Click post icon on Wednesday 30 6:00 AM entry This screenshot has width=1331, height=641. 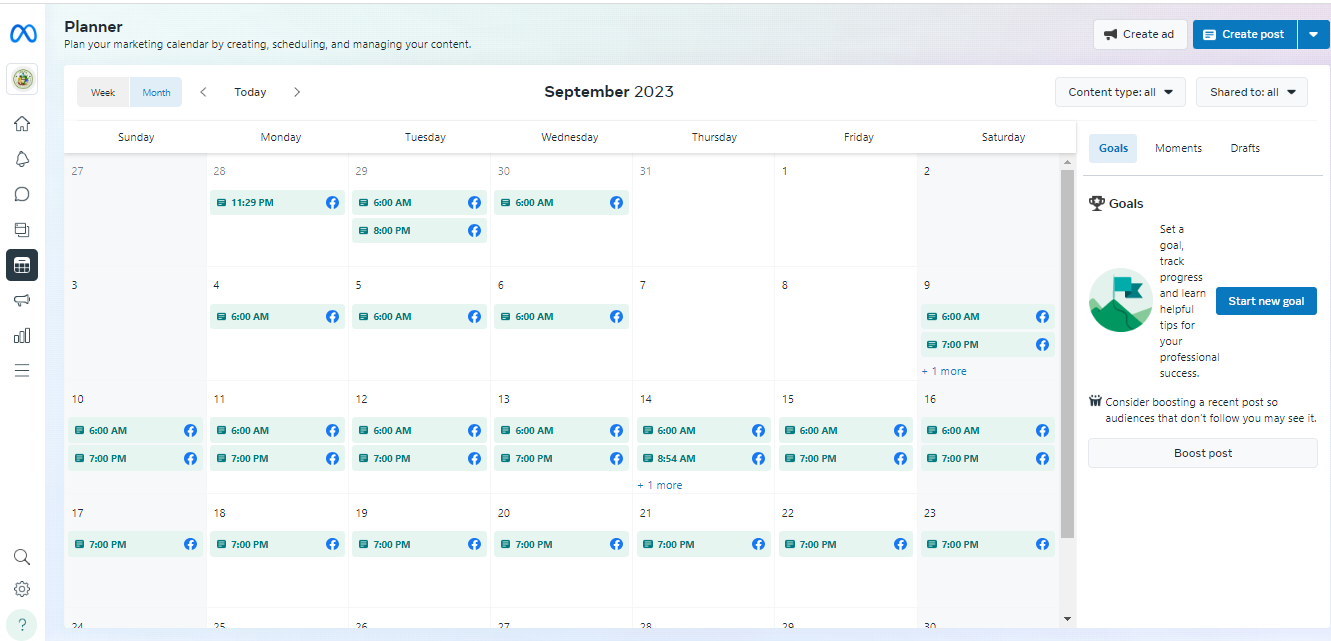pyautogui.click(x=505, y=202)
